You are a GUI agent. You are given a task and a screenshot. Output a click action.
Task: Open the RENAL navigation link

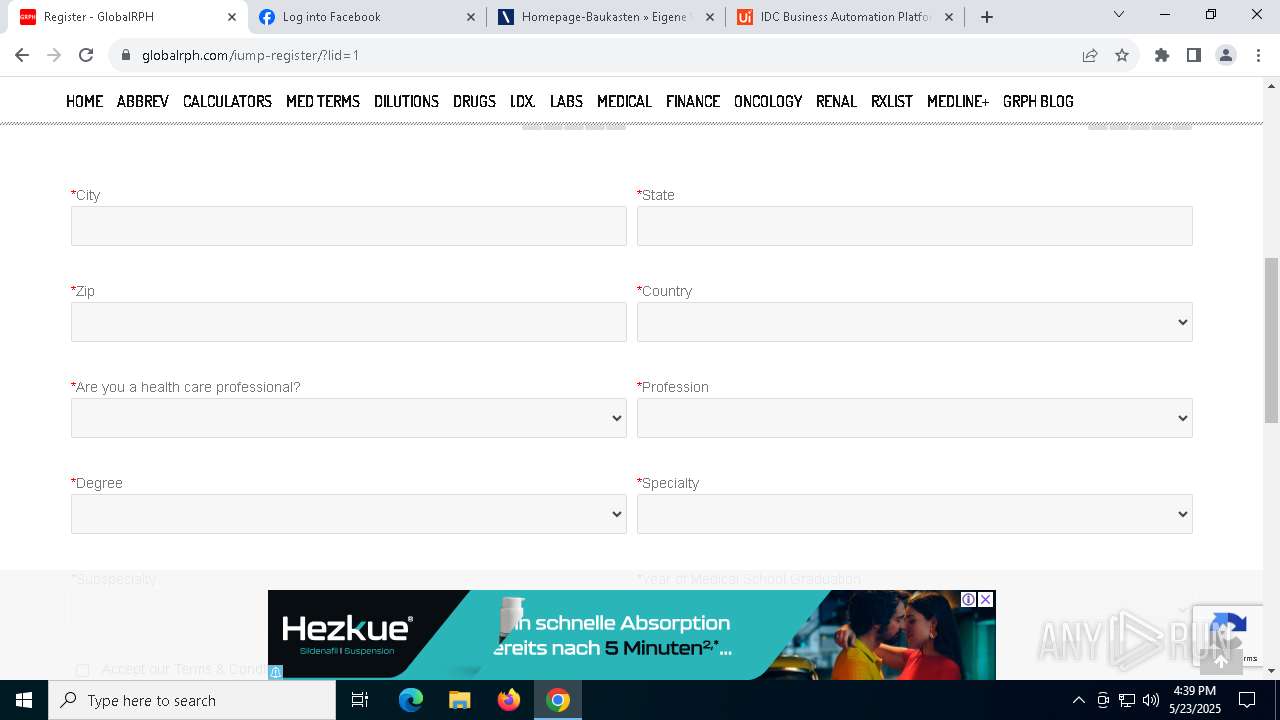point(836,101)
